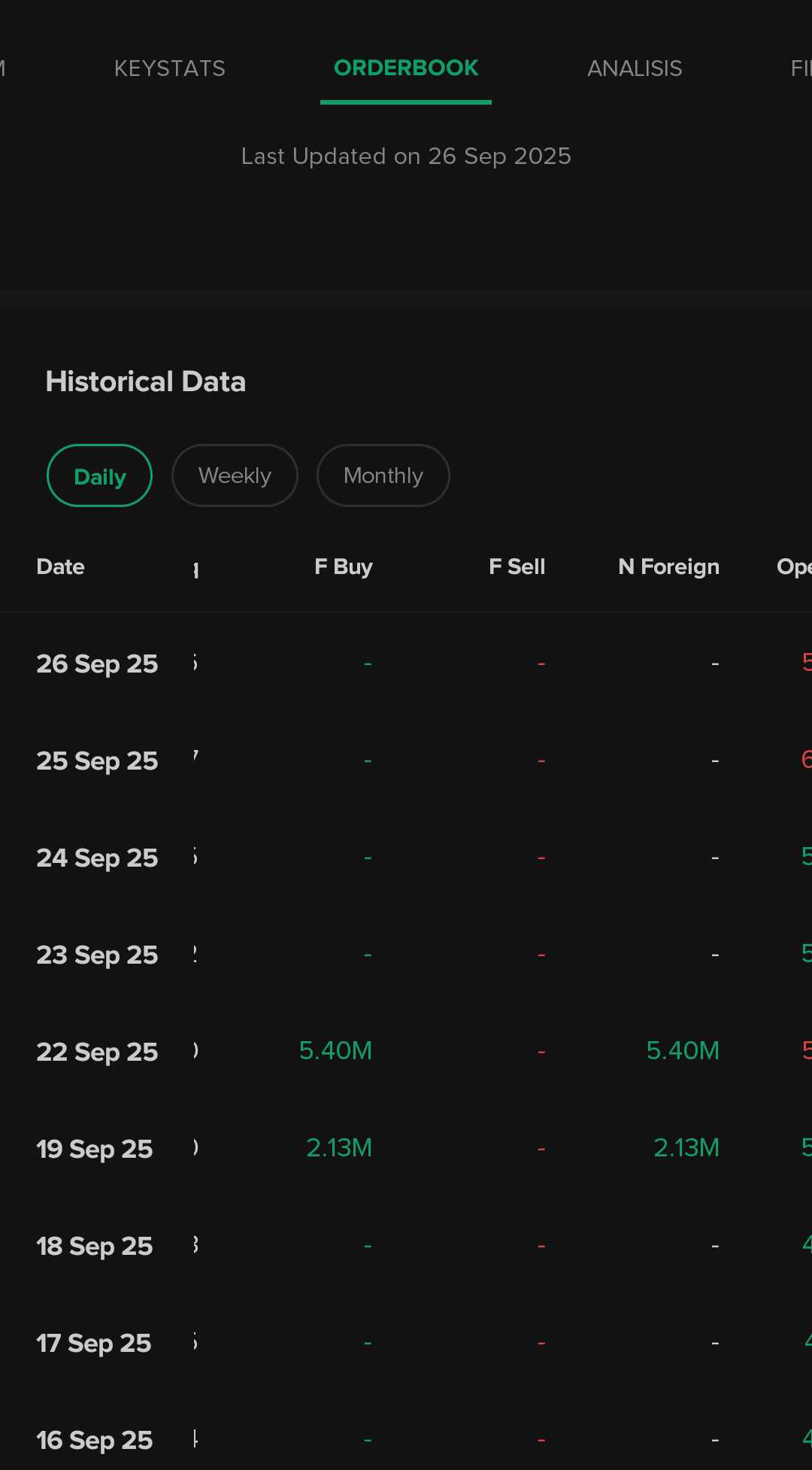
Task: Click the Date column header
Action: point(61,566)
